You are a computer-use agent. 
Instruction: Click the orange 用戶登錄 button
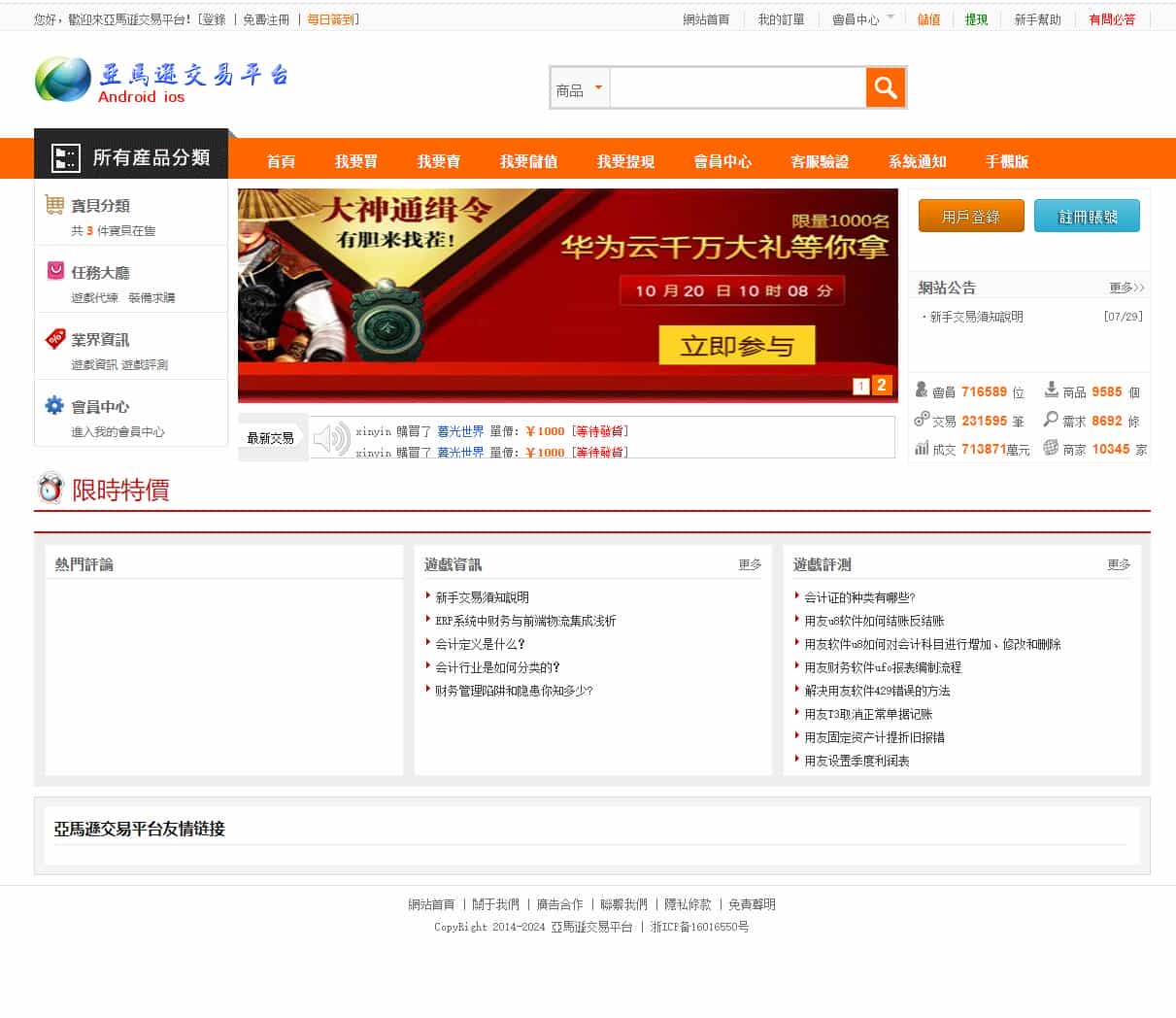coord(971,216)
